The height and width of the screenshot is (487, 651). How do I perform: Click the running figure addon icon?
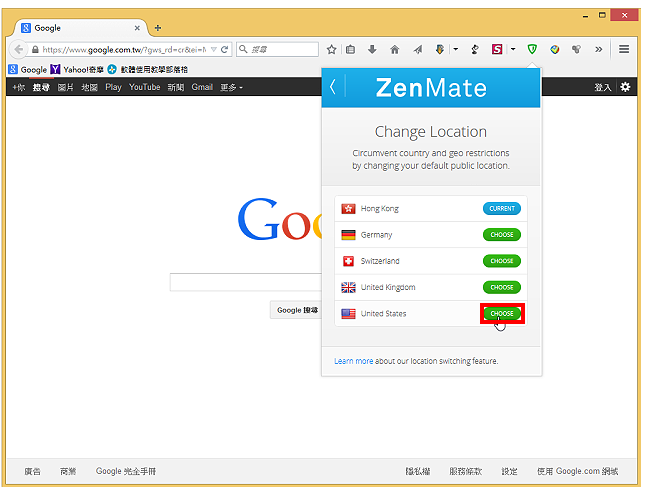click(x=475, y=49)
